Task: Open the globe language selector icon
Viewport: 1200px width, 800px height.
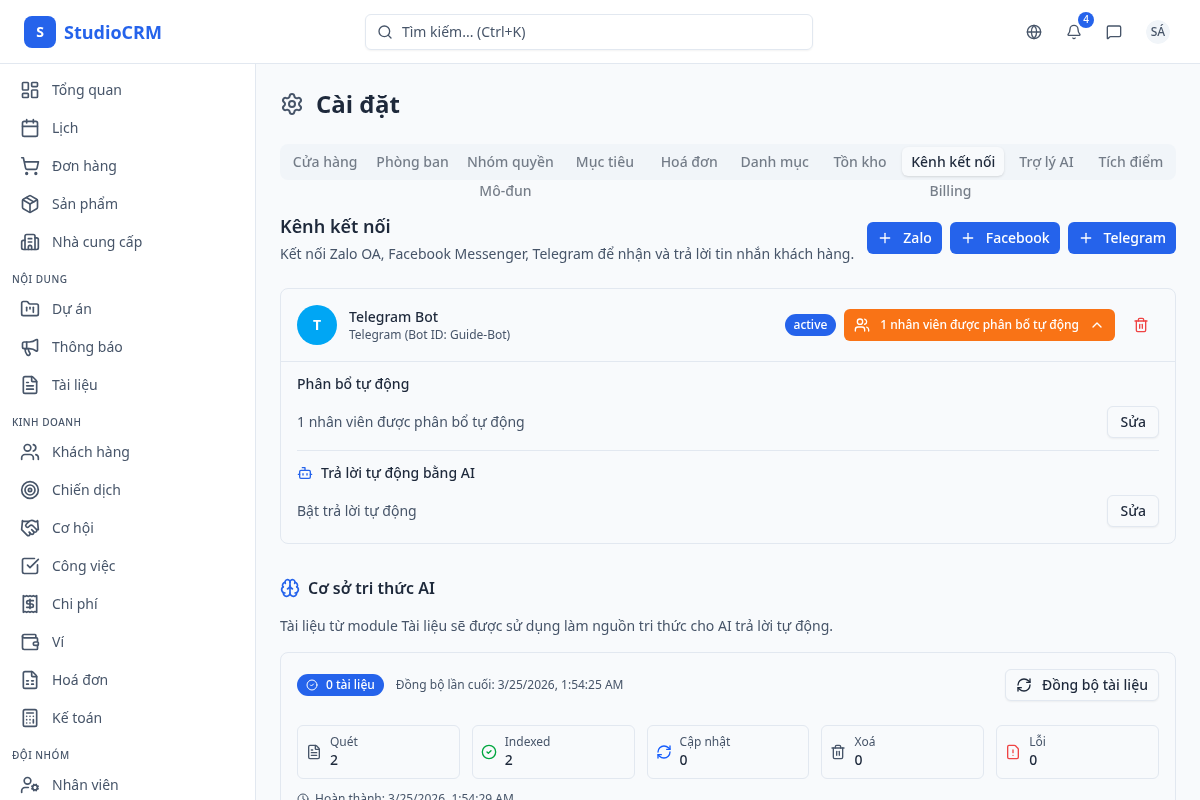Action: pyautogui.click(x=1033, y=31)
